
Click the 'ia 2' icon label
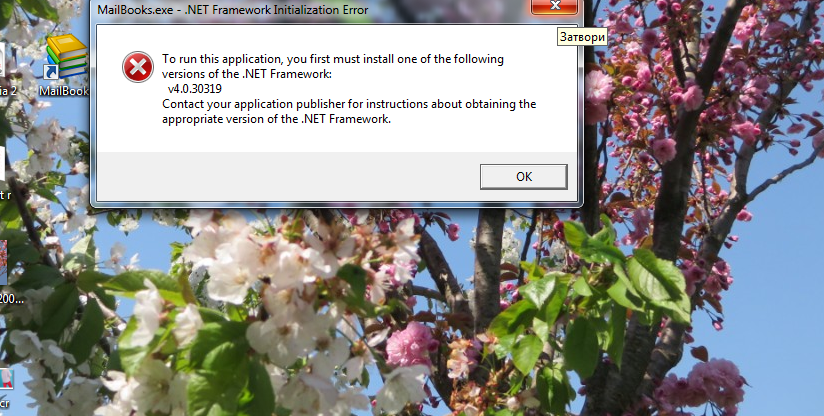click(x=8, y=90)
